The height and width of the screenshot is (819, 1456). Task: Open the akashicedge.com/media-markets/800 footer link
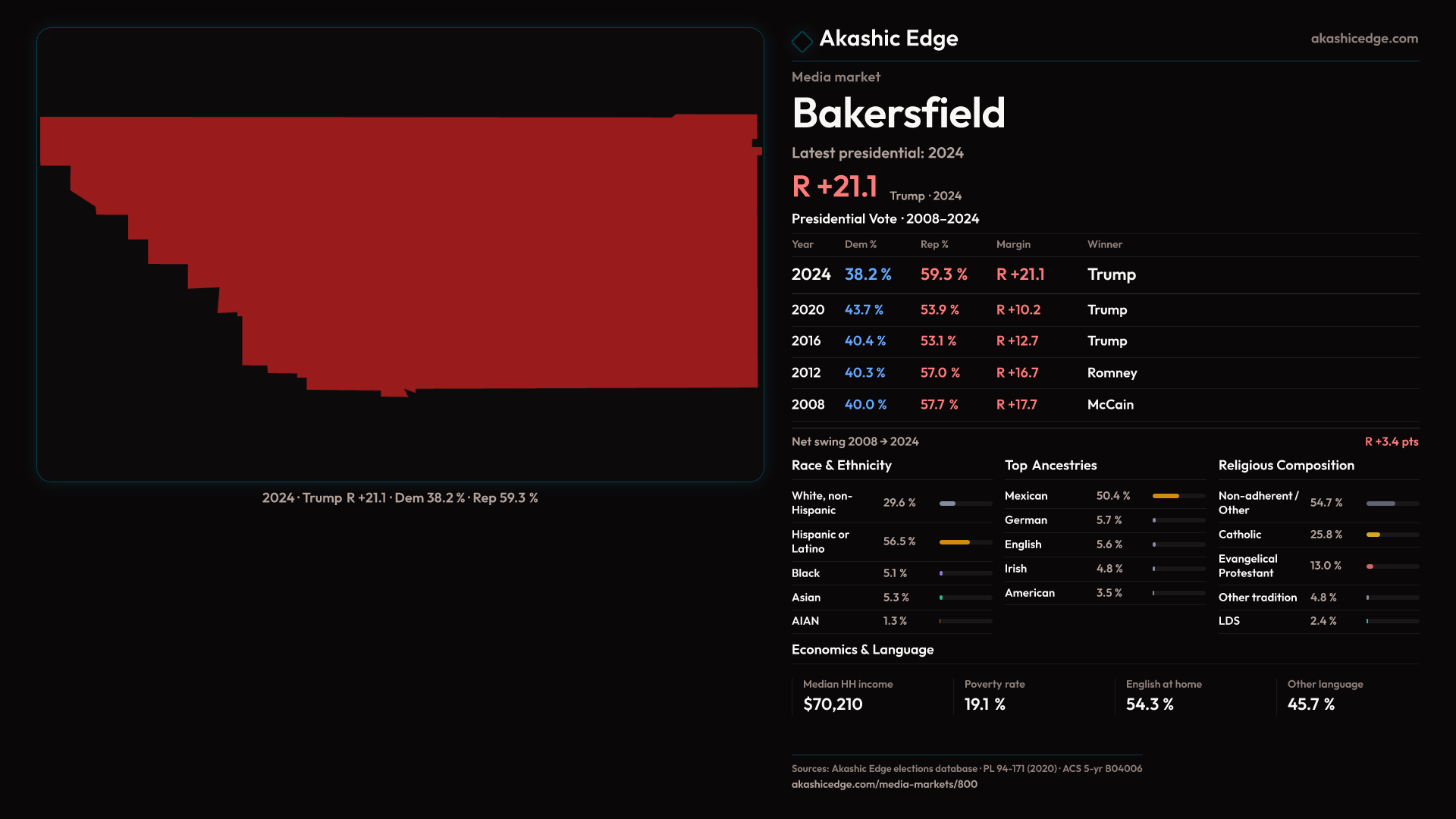[x=884, y=784]
